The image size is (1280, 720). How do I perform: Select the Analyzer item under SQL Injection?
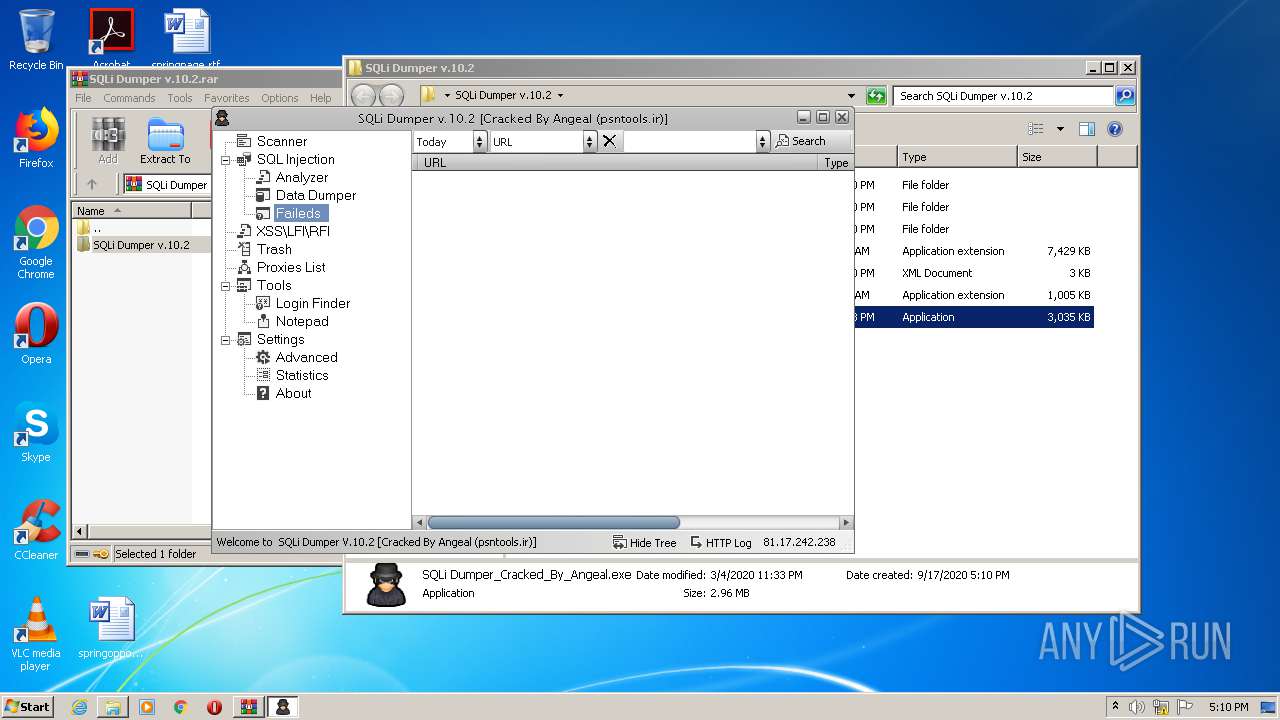tap(302, 177)
